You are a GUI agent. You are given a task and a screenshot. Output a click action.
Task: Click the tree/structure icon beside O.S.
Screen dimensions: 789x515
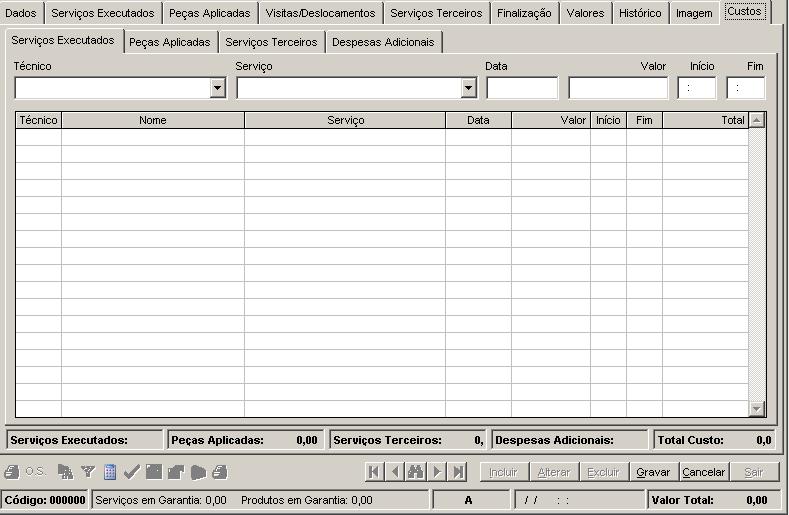point(65,472)
